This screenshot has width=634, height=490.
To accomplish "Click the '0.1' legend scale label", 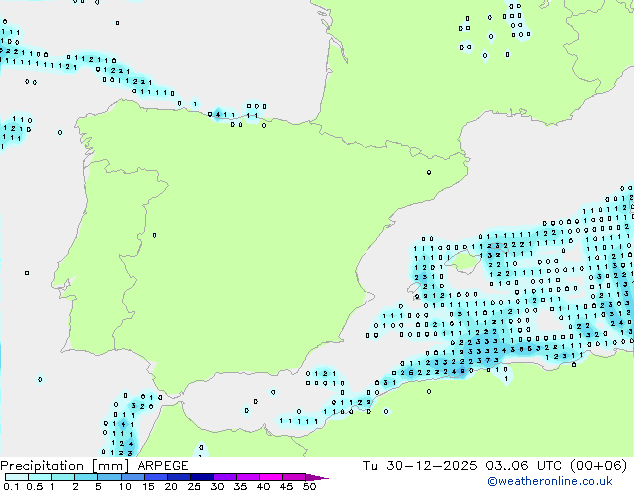I will pyautogui.click(x=11, y=486).
